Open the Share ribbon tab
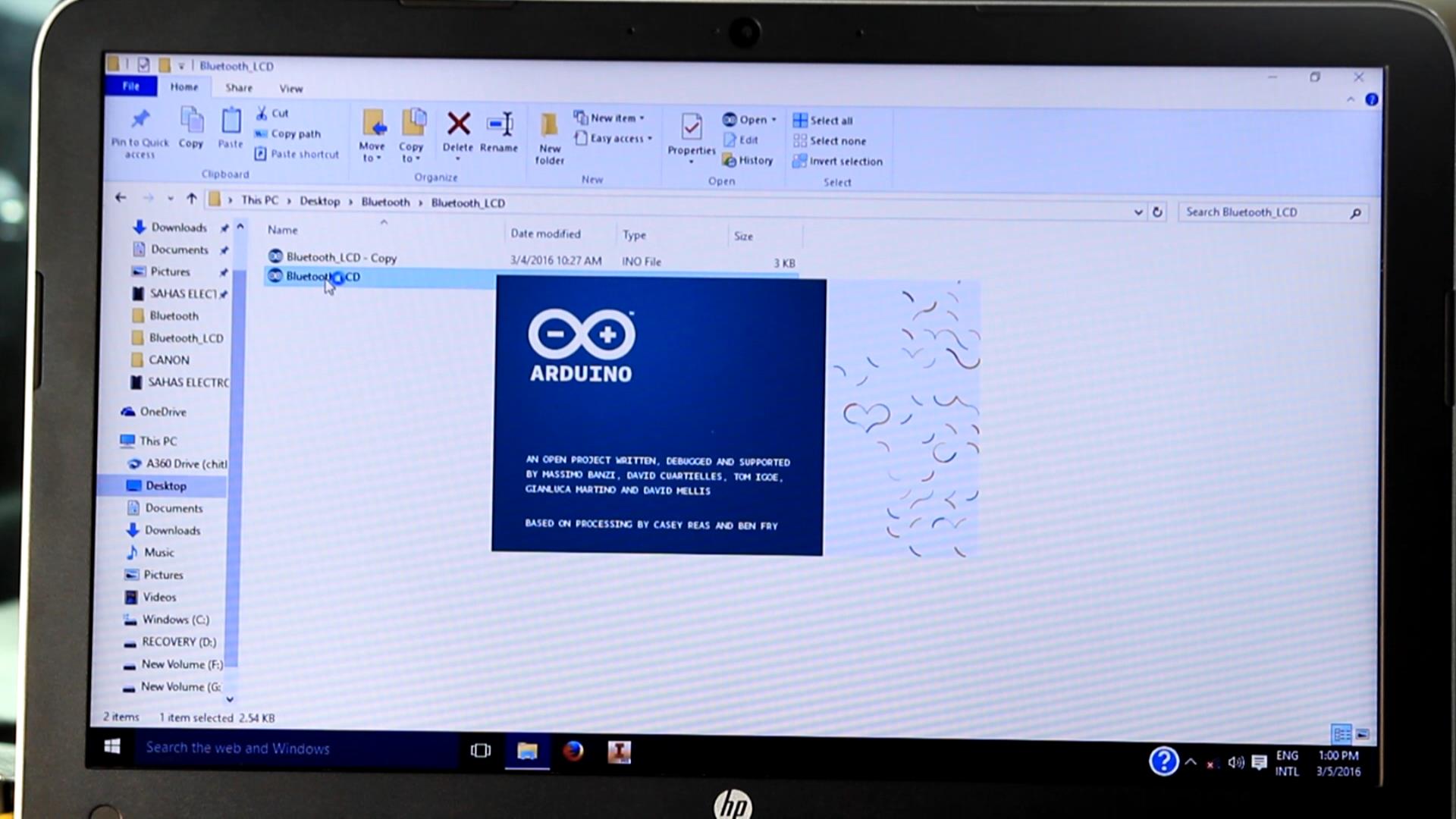 point(238,88)
